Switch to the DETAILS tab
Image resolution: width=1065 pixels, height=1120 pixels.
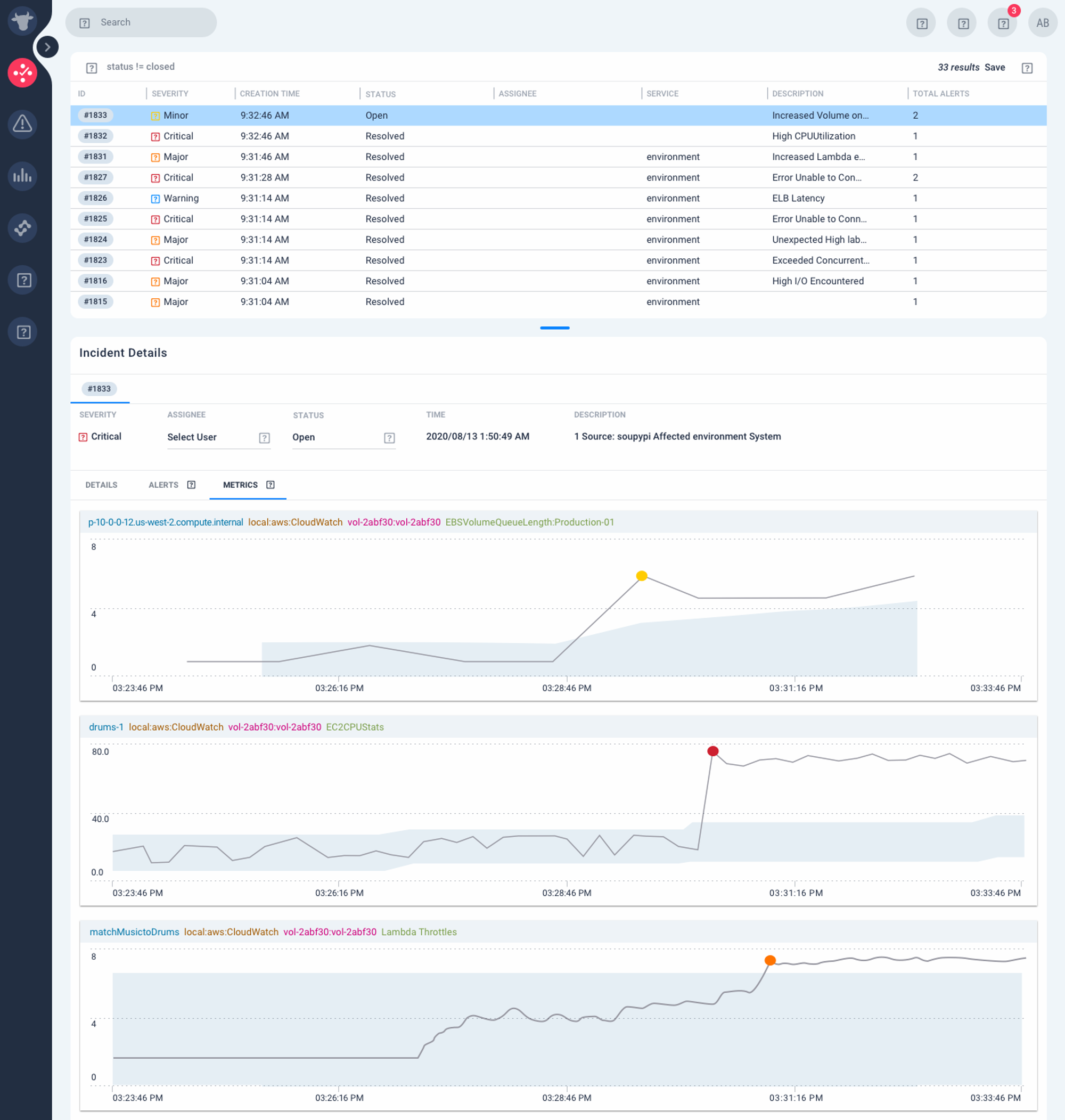[101, 485]
